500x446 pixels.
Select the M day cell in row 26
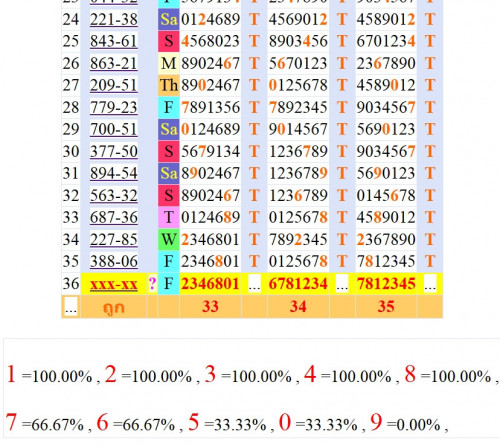[169, 63]
